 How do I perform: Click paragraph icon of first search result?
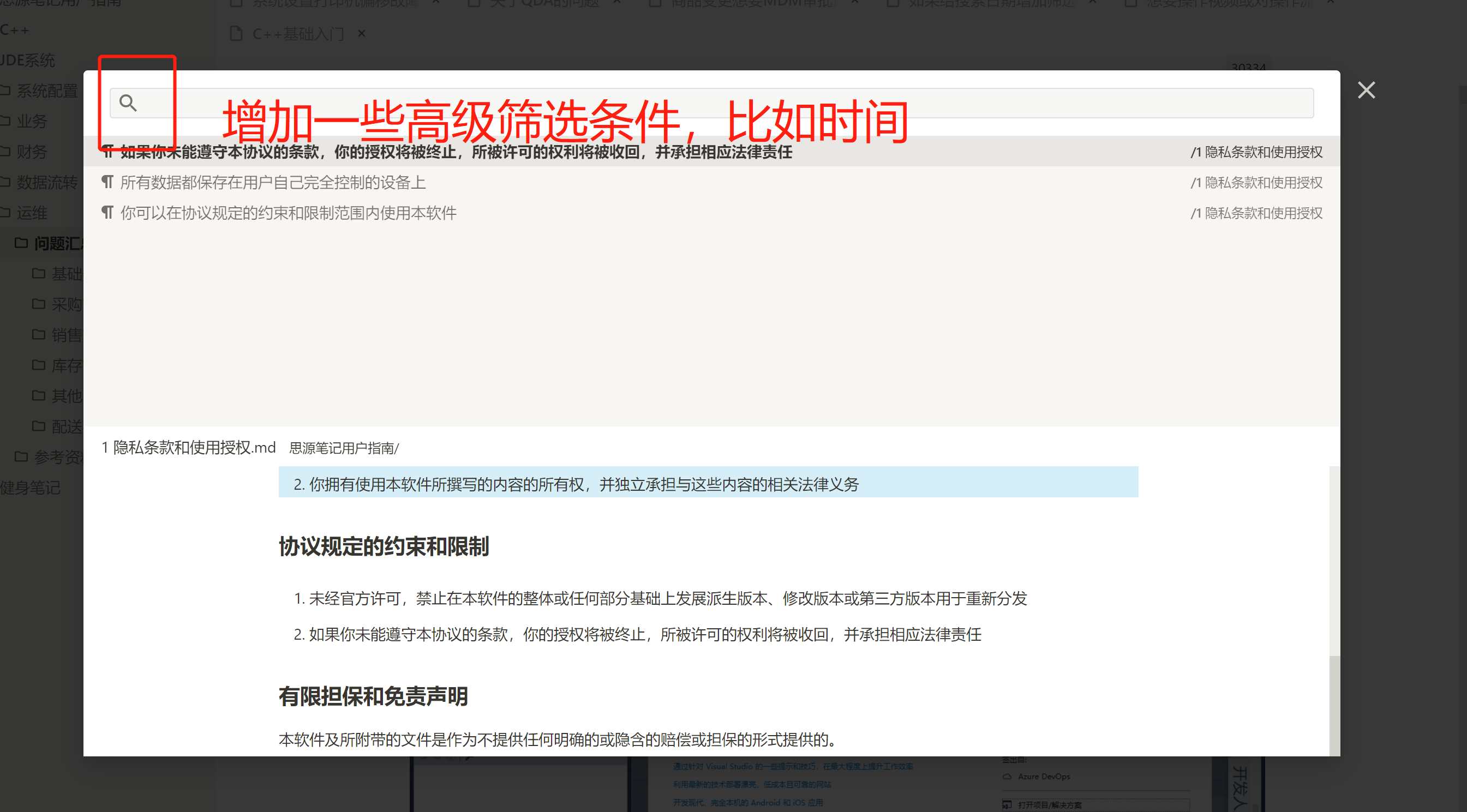click(107, 152)
